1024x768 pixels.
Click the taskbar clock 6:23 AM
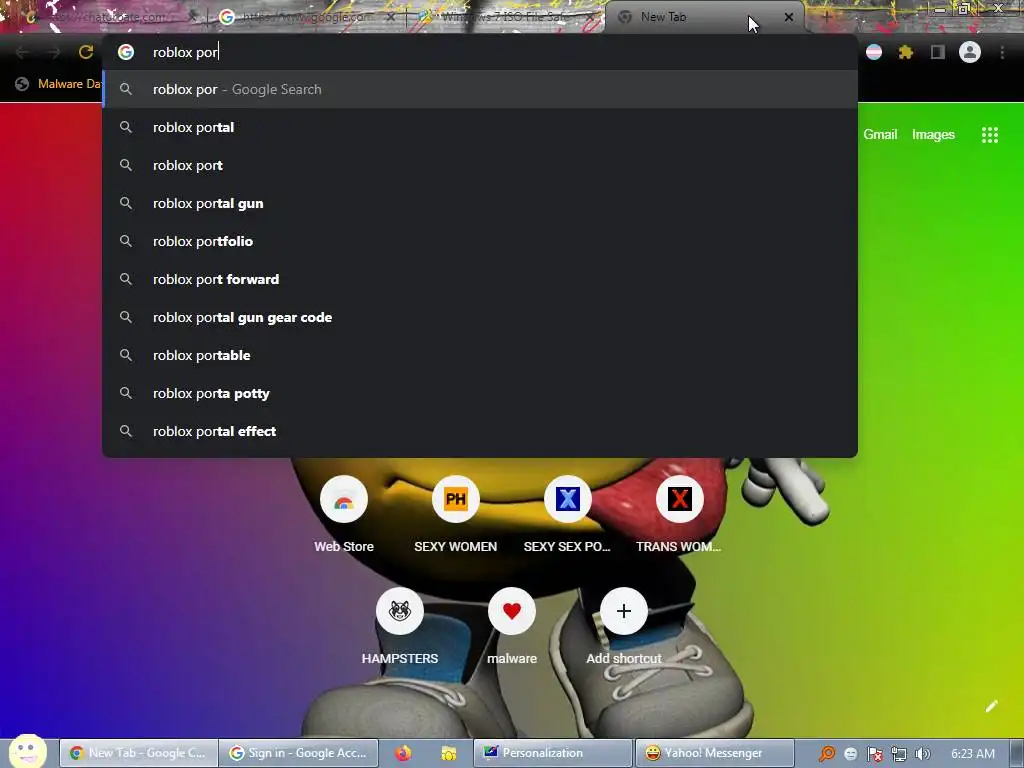973,754
